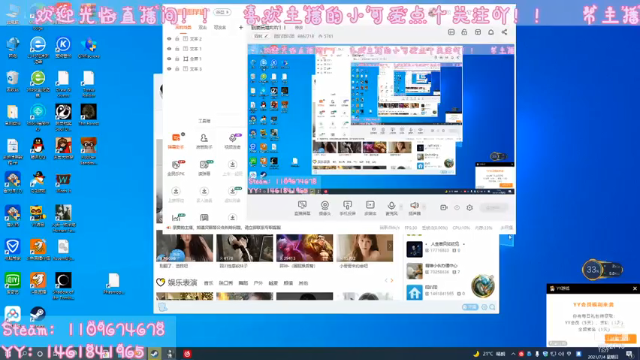The image size is (640, 360).
Task: Select the 全屏1 source row
Action: pos(204,59)
